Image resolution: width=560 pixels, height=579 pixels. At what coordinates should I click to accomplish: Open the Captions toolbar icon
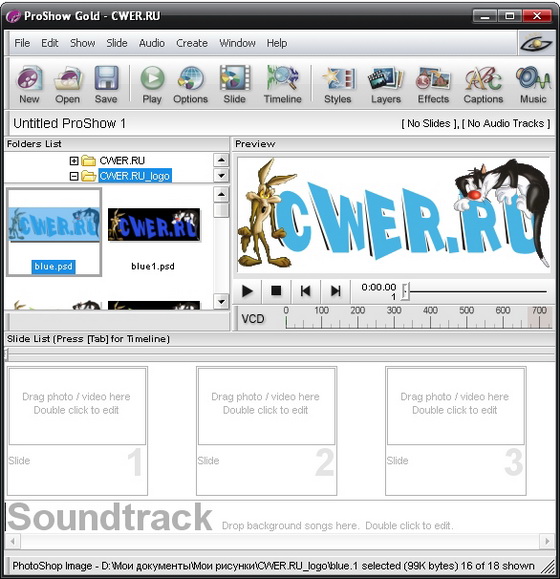tap(484, 85)
